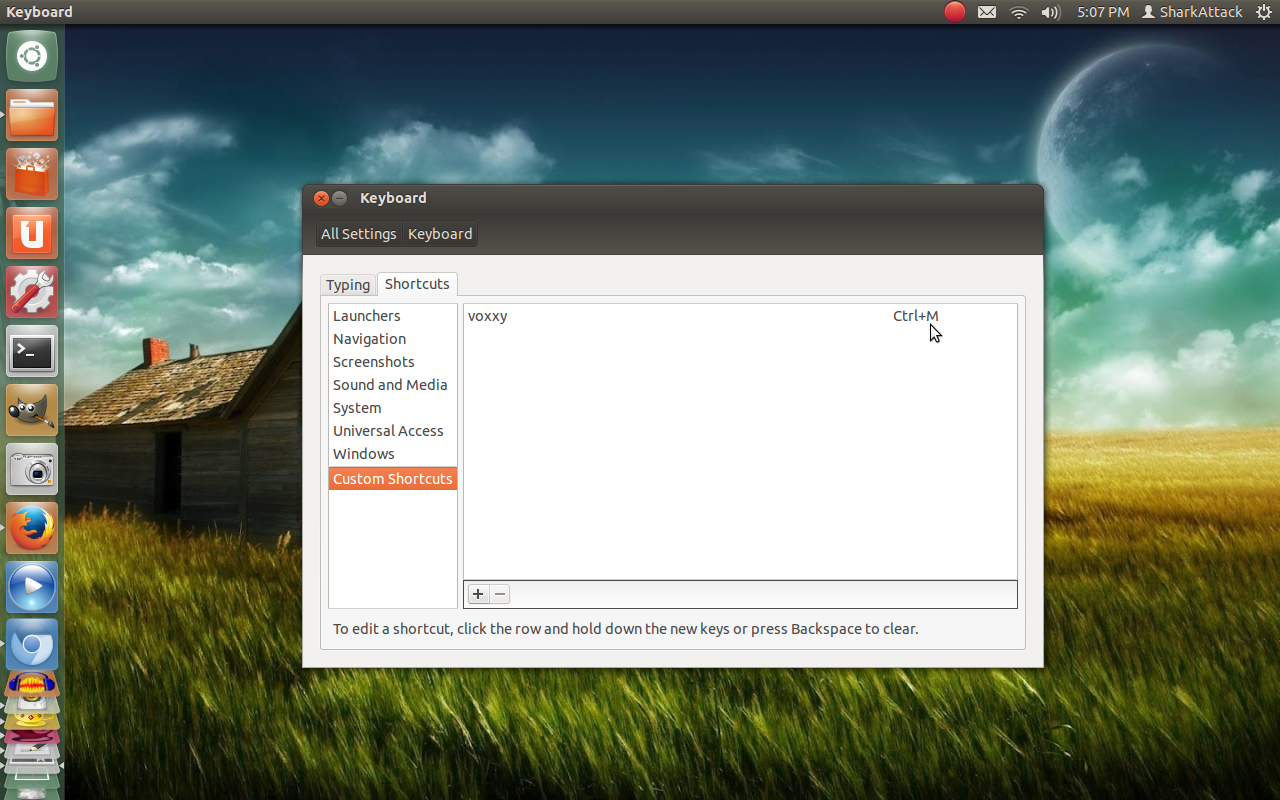Open the power gear session menu
Viewport: 1280px width, 800px height.
point(1264,12)
